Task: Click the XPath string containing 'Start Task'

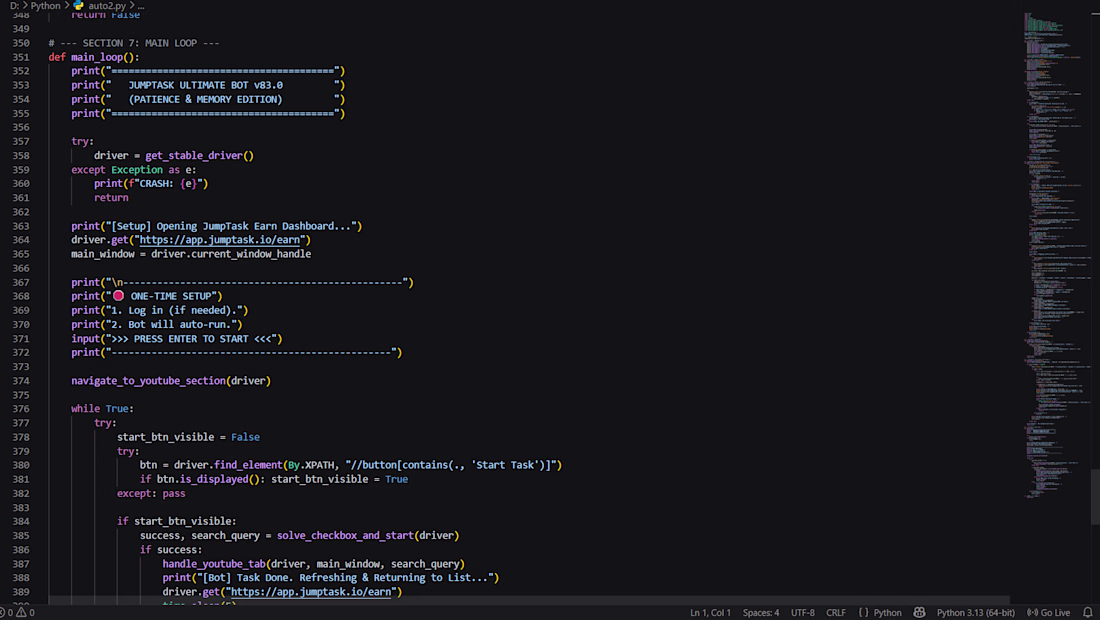Action: (450, 465)
